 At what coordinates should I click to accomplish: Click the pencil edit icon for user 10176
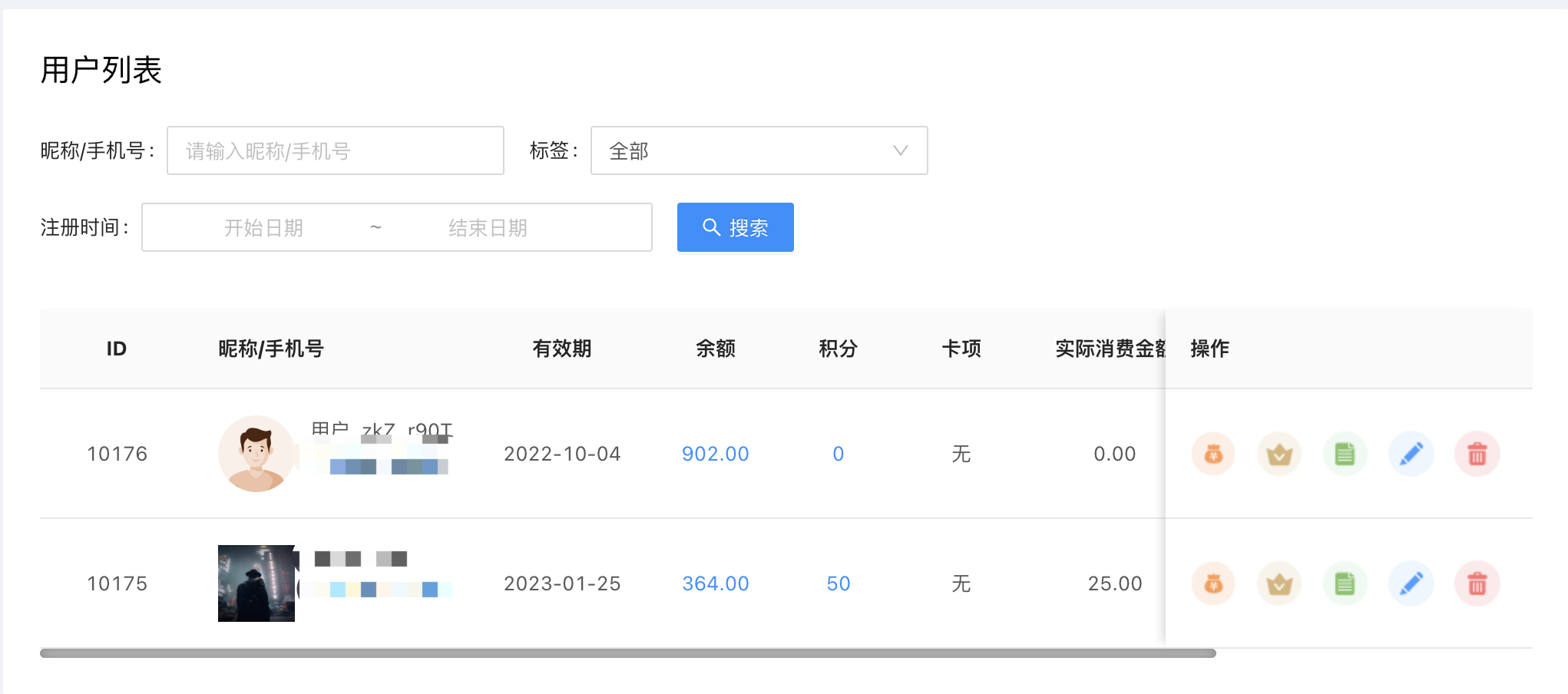(x=1411, y=454)
